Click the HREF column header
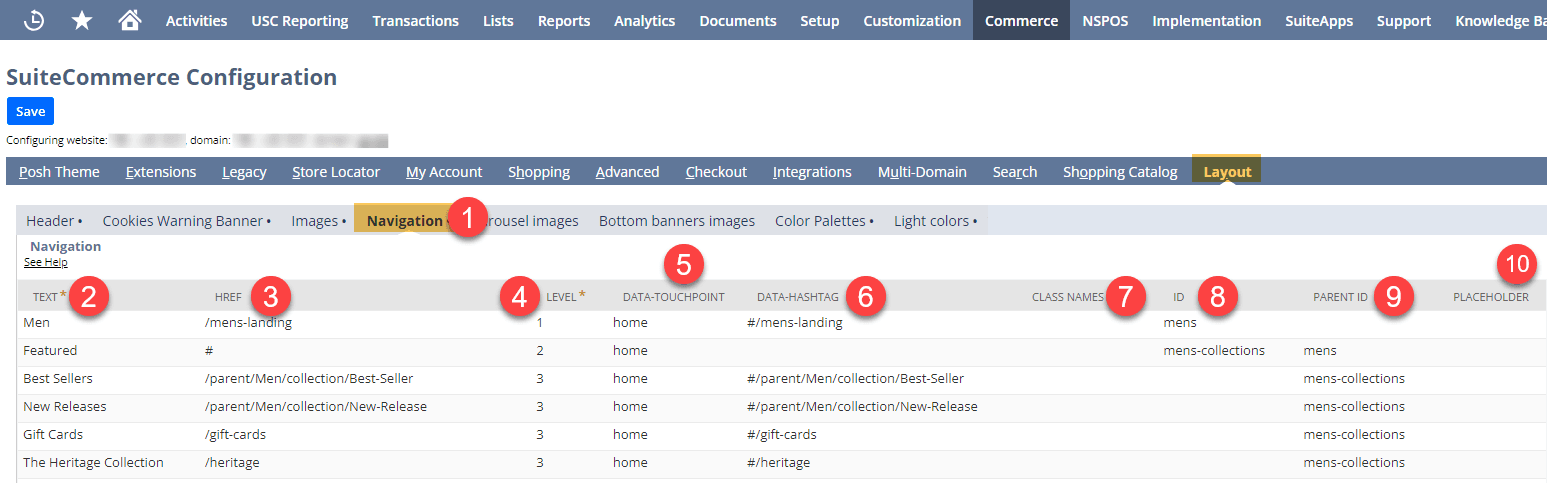 coord(228,297)
